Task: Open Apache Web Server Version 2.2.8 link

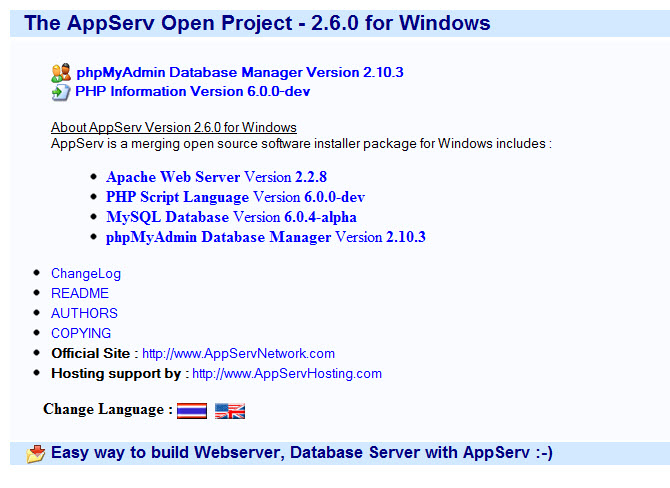Action: [217, 177]
